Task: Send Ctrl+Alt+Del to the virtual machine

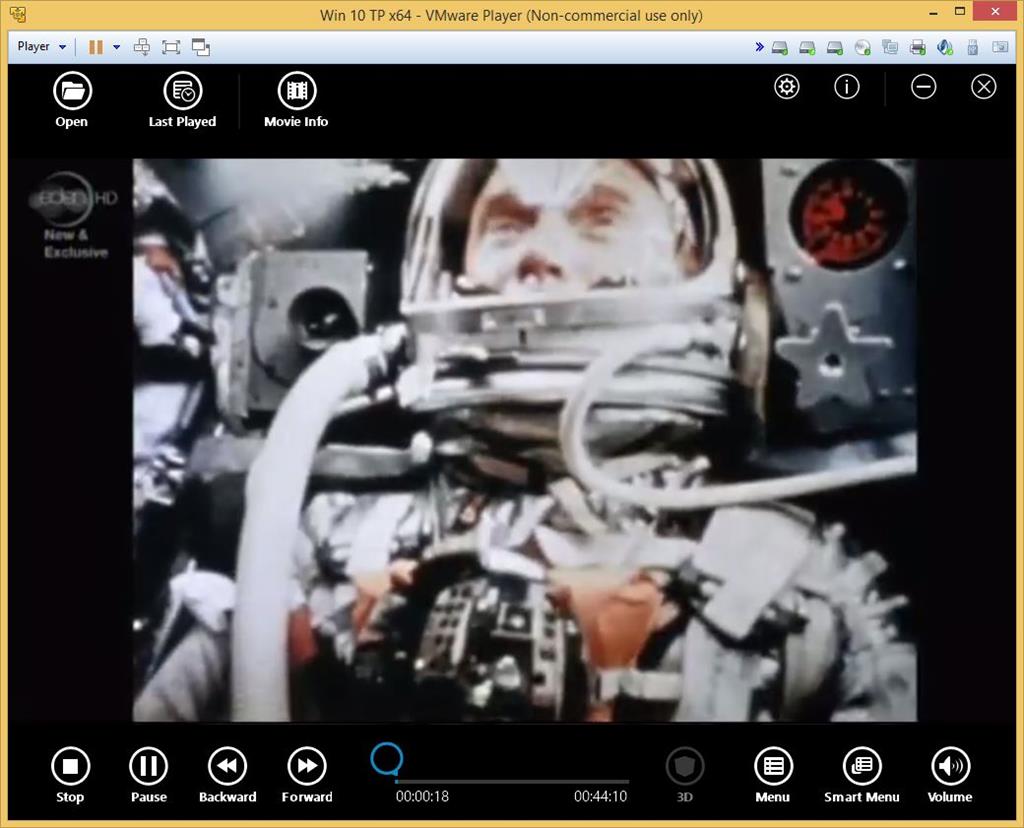Action: 142,47
